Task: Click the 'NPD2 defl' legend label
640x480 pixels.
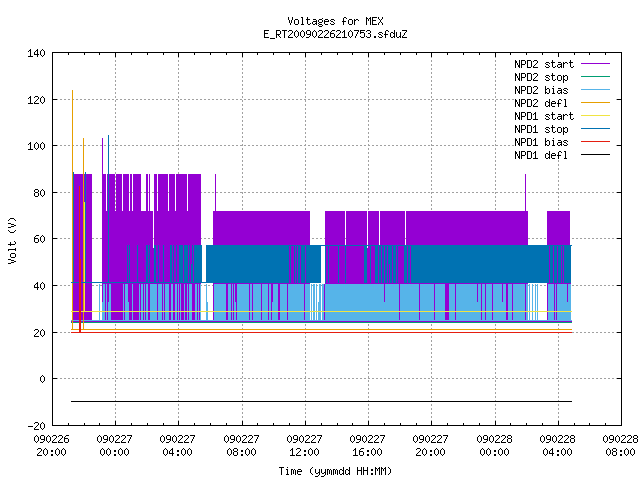Action: click(x=541, y=103)
